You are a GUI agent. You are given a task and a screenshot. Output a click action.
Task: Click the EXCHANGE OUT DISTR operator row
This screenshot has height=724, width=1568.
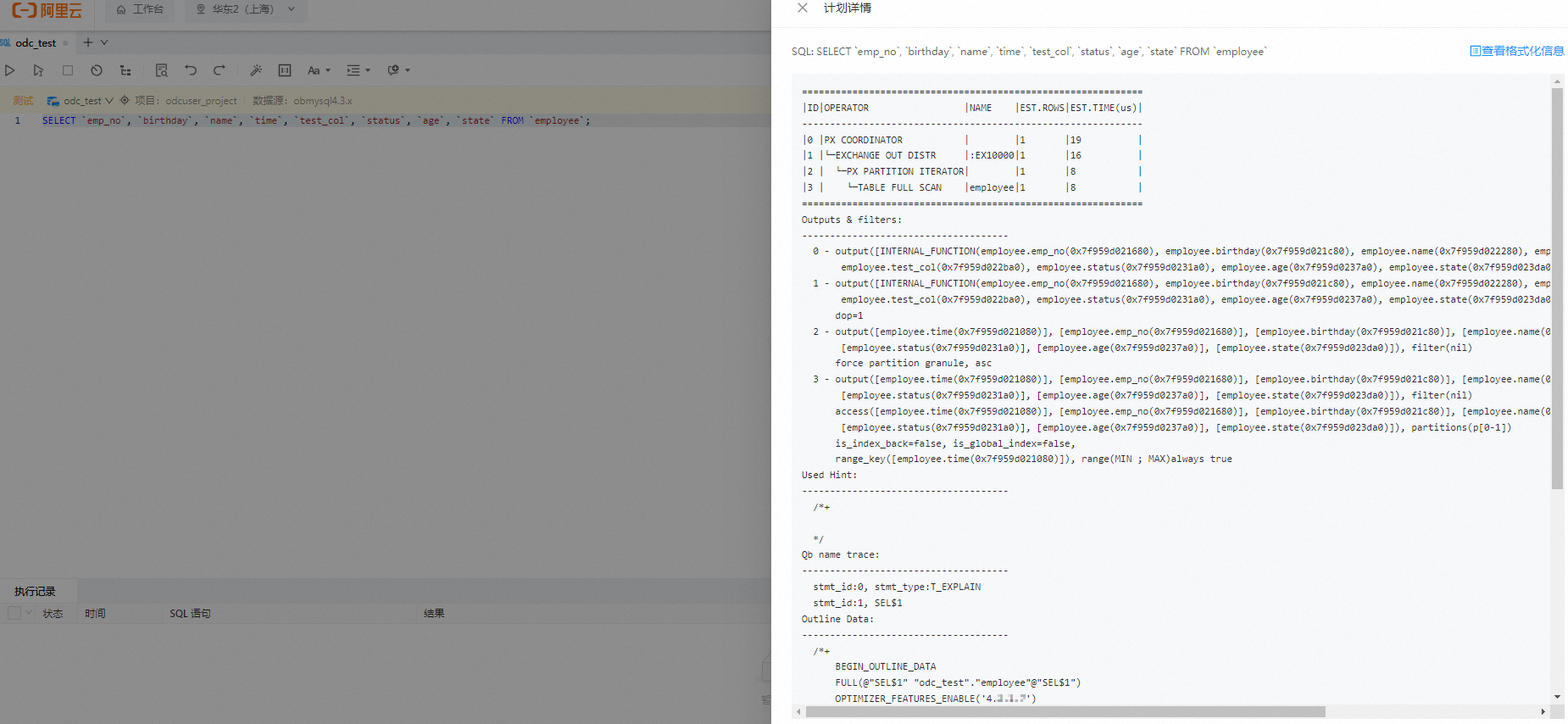pyautogui.click(x=972, y=155)
